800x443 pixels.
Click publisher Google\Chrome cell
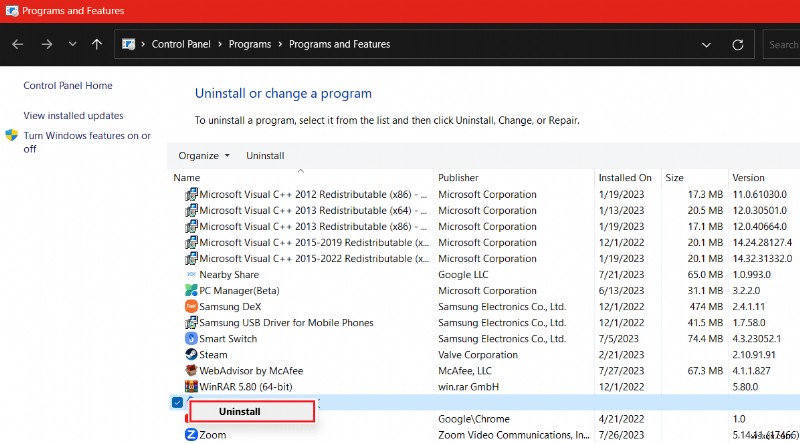(474, 419)
